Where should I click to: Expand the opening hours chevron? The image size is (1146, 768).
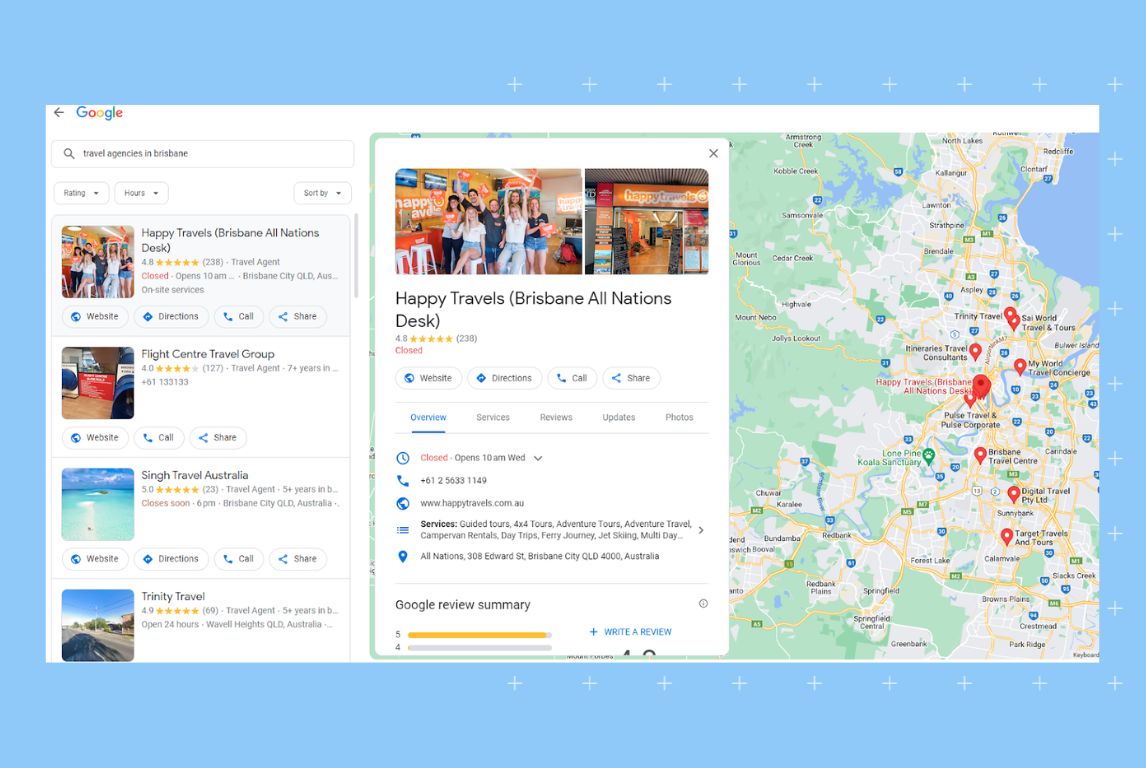coord(538,457)
